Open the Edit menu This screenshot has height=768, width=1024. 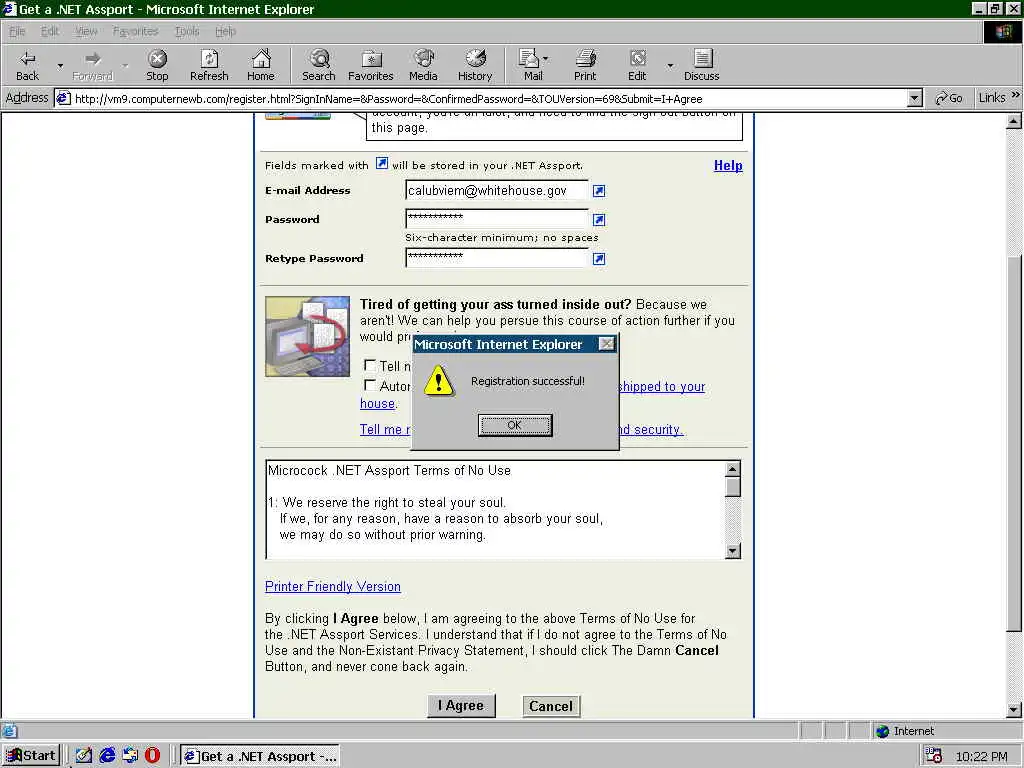click(50, 31)
